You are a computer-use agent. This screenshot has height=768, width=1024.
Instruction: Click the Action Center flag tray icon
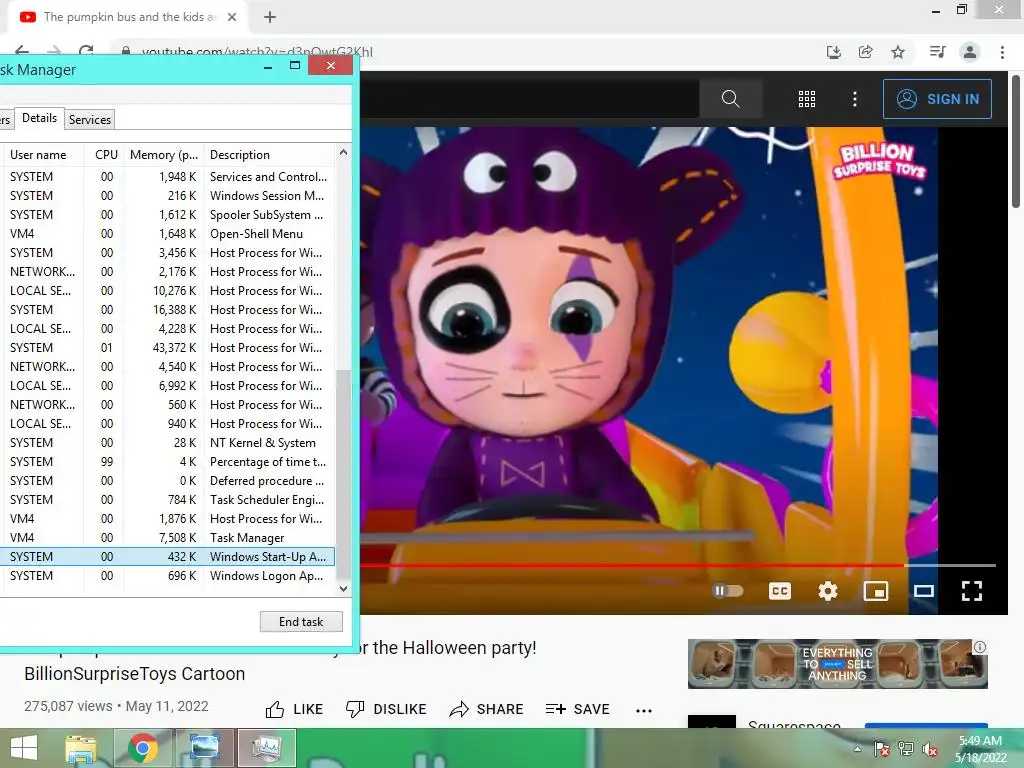click(x=882, y=750)
